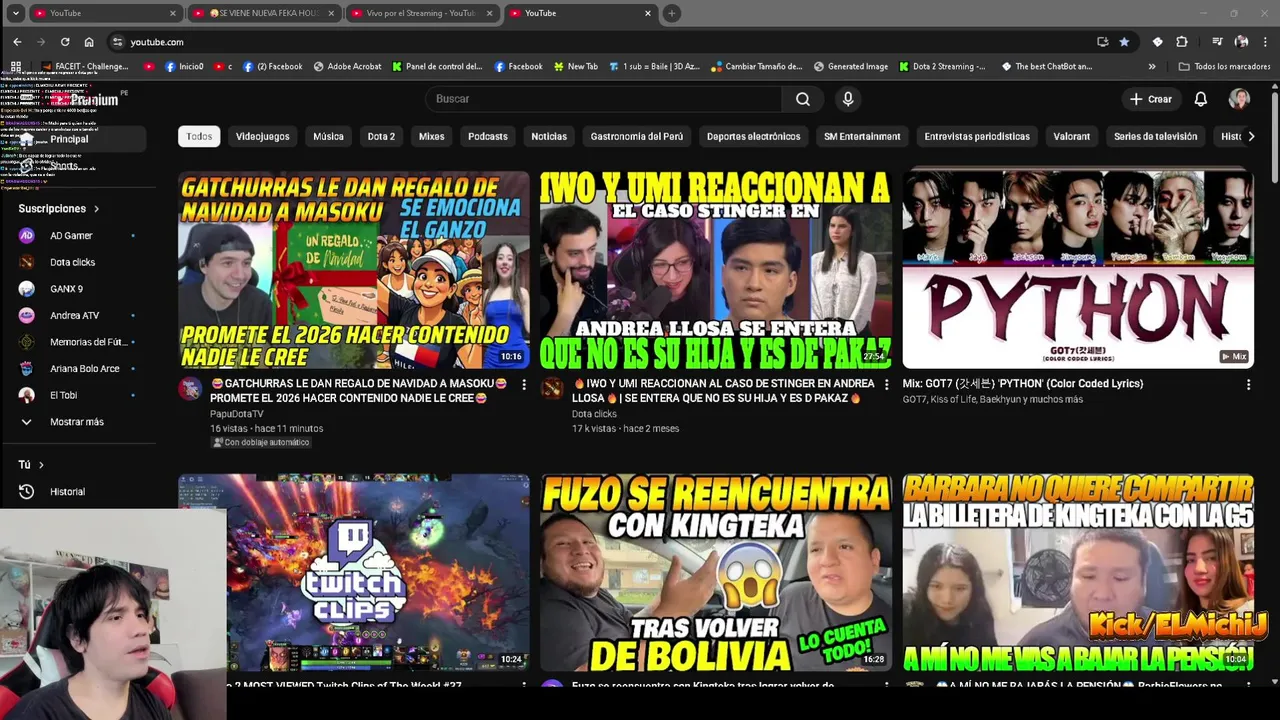Switch to 'Vivo por el Streaming' tab
The image size is (1280, 720).
(x=420, y=13)
